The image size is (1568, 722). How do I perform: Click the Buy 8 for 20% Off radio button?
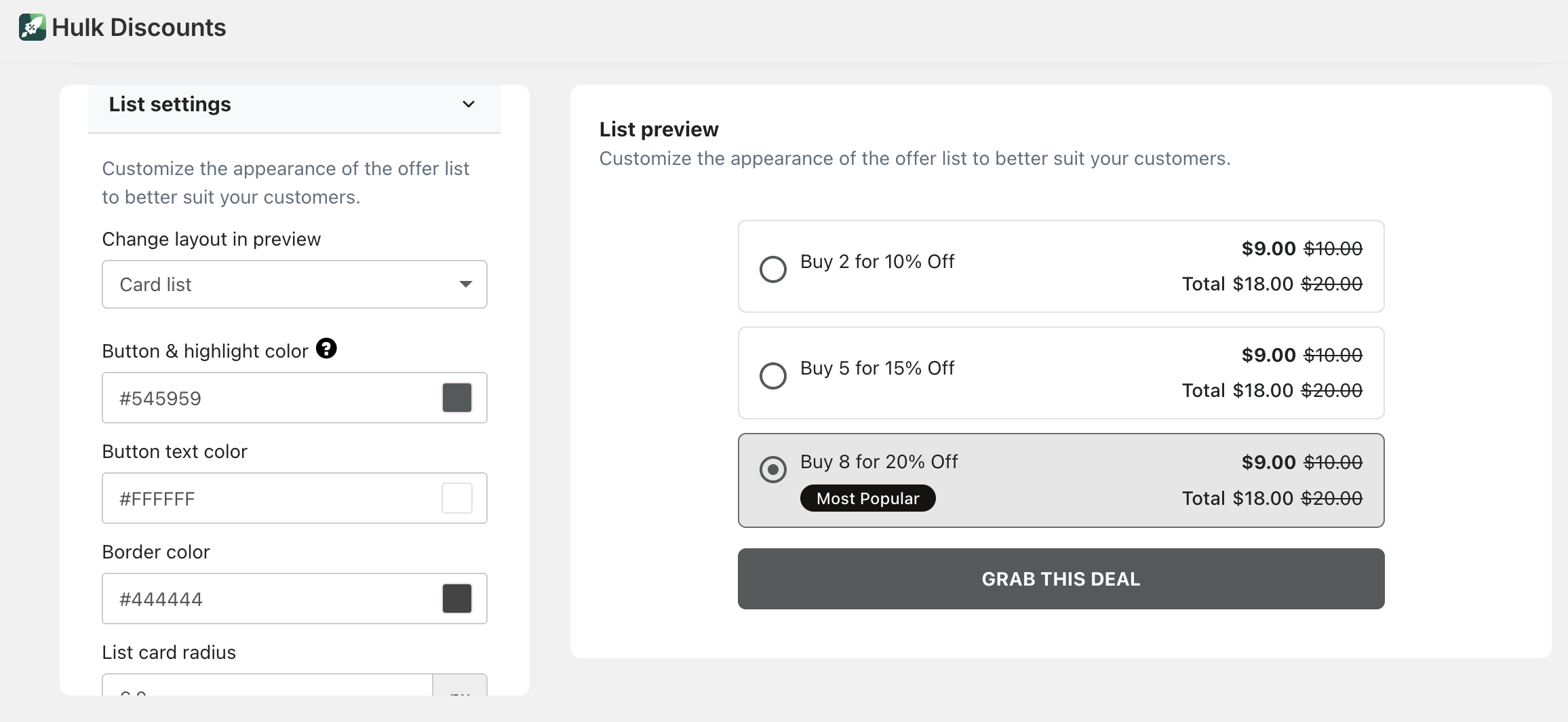point(772,469)
